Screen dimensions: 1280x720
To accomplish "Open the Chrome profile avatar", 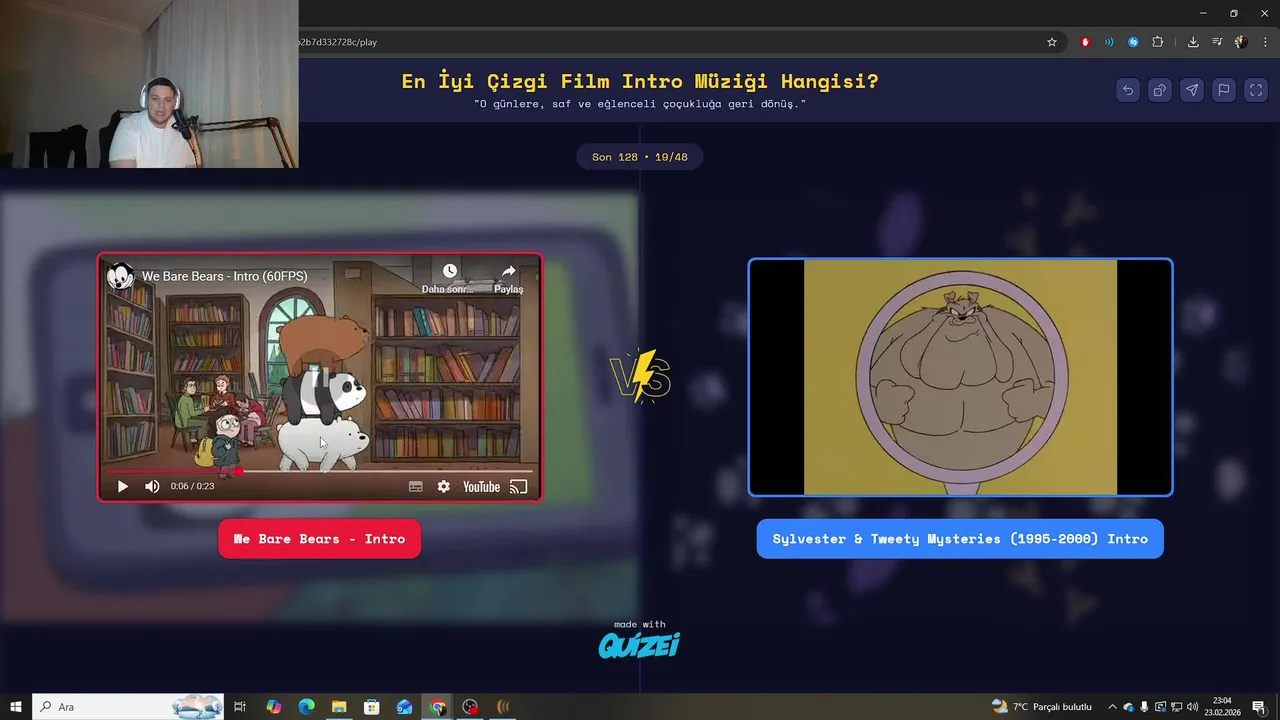I will pos(1241,42).
